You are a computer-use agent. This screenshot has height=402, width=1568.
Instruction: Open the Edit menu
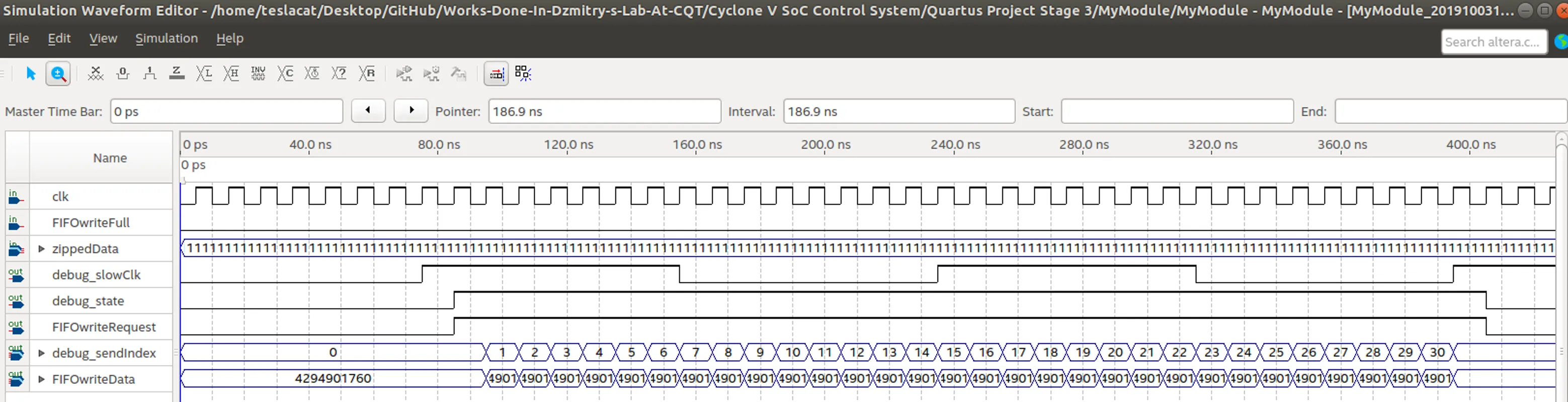[59, 38]
